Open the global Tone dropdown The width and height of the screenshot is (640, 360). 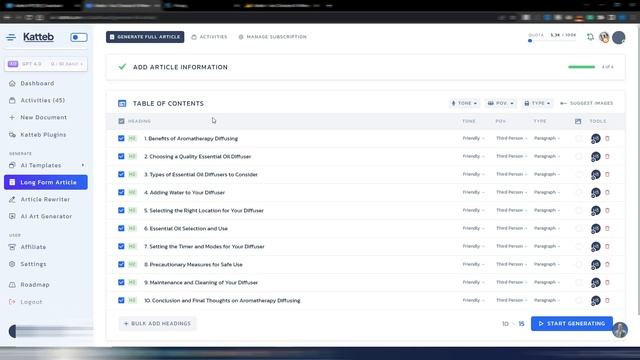pyautogui.click(x=464, y=103)
